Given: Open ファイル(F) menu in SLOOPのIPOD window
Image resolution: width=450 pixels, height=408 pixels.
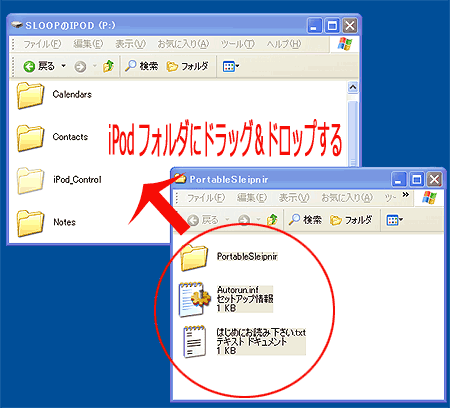Looking at the screenshot, I should [x=42, y=44].
